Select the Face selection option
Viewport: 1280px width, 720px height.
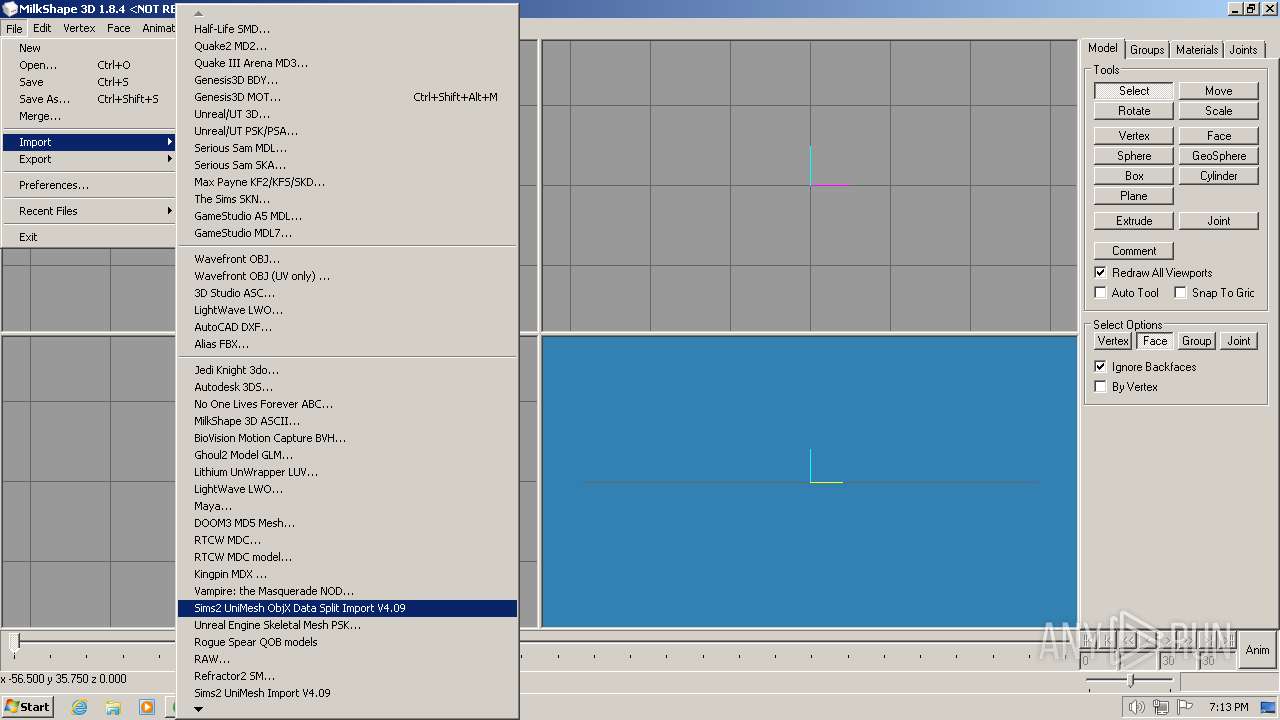click(1155, 341)
